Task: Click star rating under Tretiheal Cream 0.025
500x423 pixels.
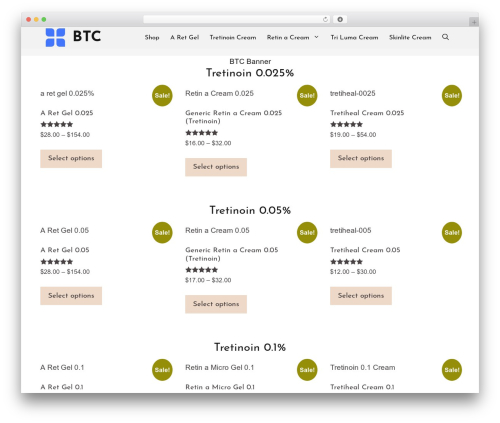Action: (346, 124)
